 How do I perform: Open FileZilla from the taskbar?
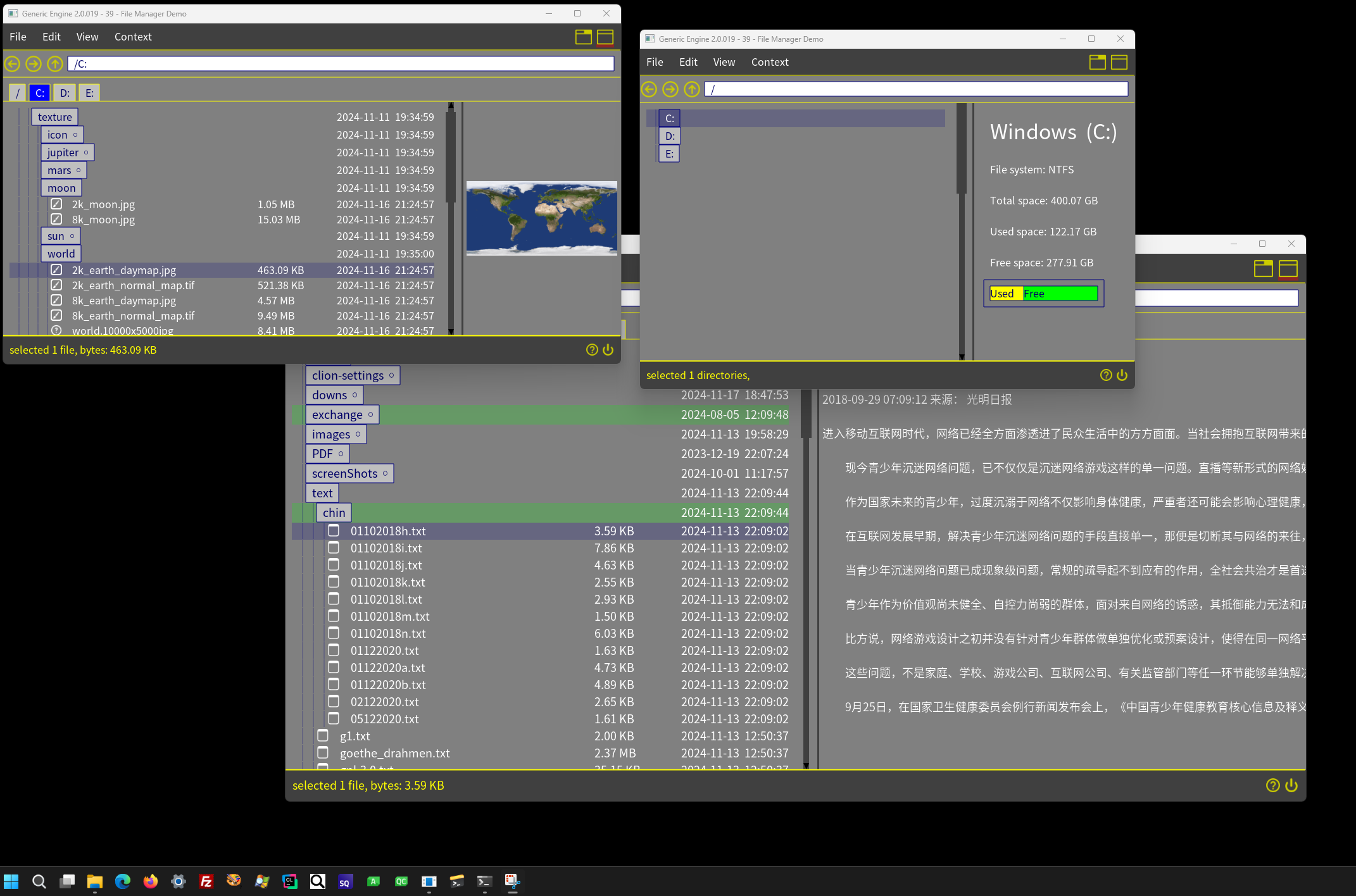coord(206,881)
